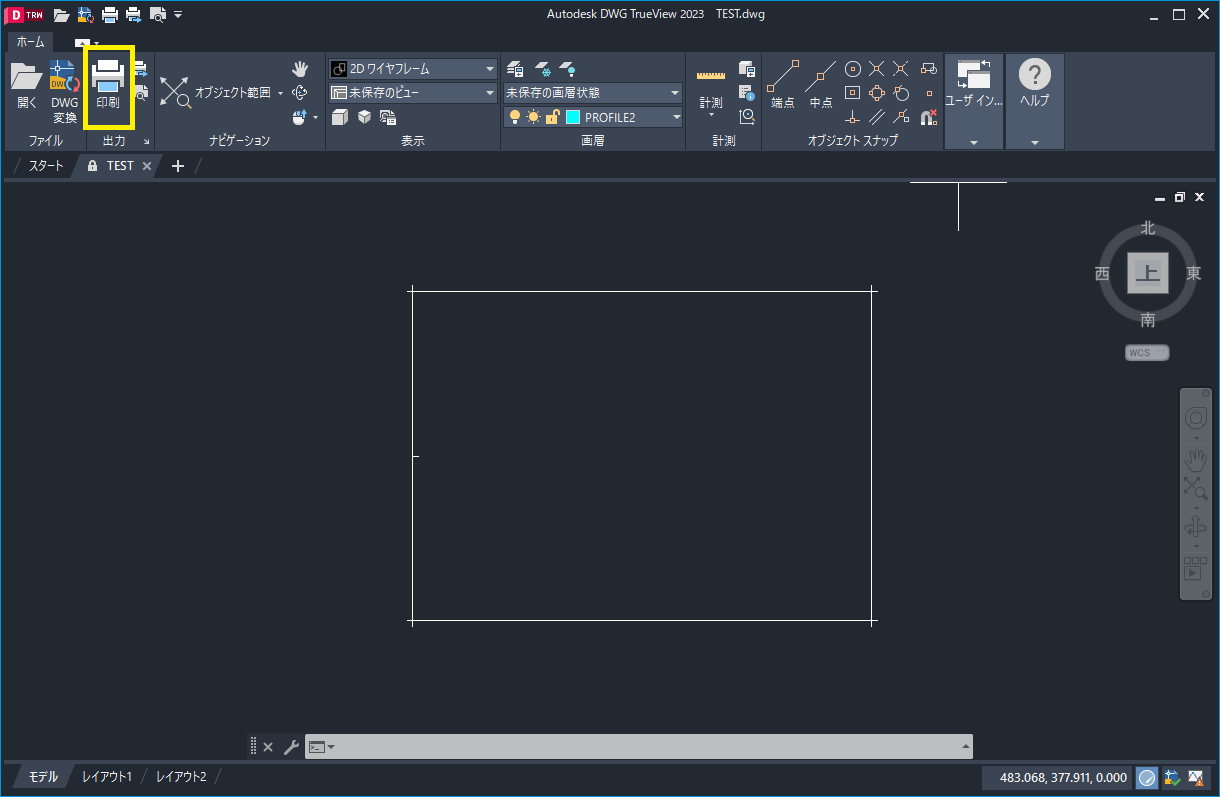This screenshot has height=797, width=1220.
Task: Expand the quick access toolbar customize arrow
Action: (x=178, y=15)
